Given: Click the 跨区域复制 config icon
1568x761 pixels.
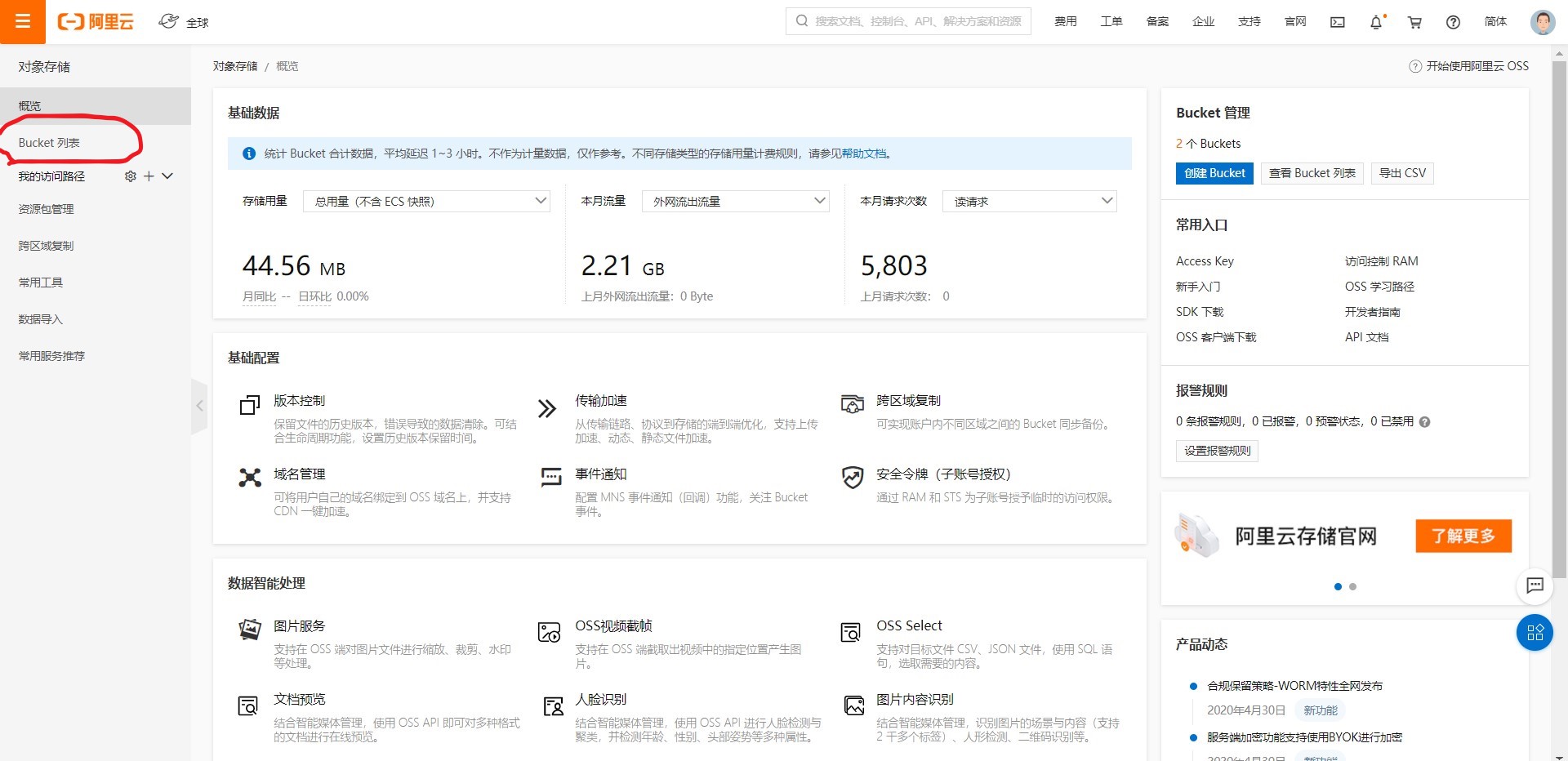Looking at the screenshot, I should click(853, 404).
